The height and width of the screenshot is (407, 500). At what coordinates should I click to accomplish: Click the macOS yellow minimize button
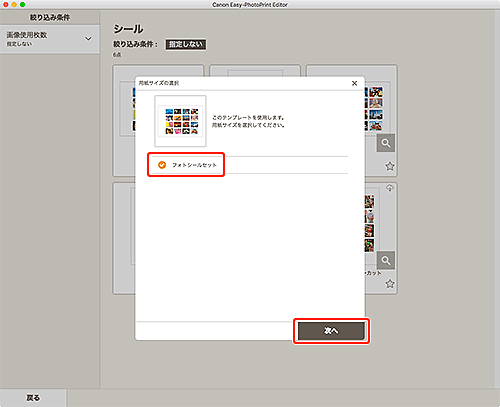coord(14,5)
